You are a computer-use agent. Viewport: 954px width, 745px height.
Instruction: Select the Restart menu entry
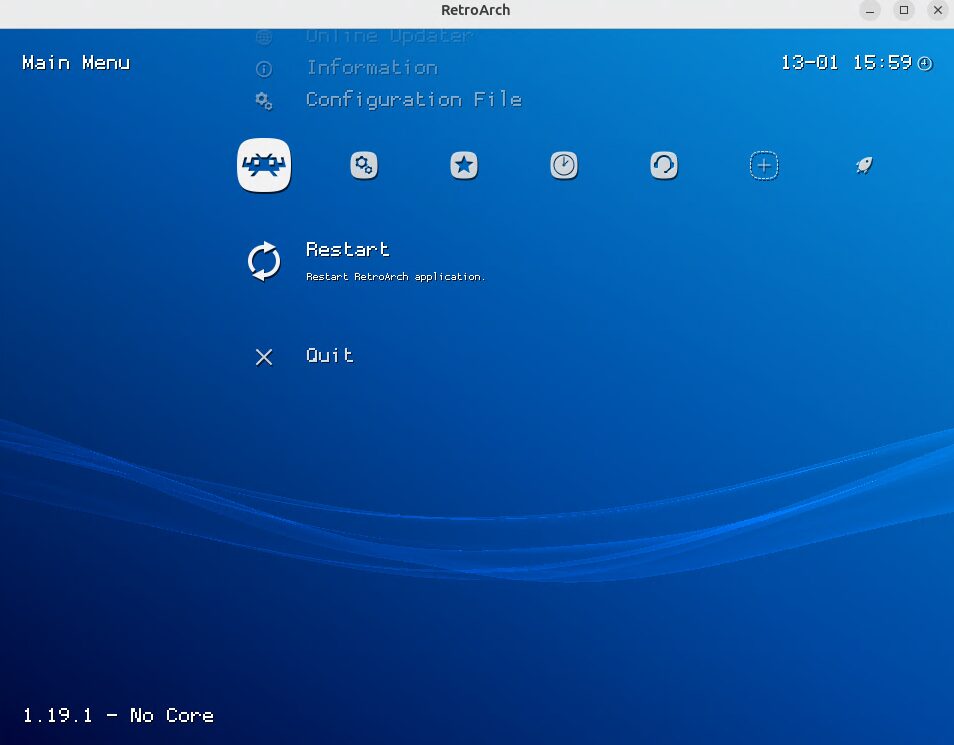[348, 250]
